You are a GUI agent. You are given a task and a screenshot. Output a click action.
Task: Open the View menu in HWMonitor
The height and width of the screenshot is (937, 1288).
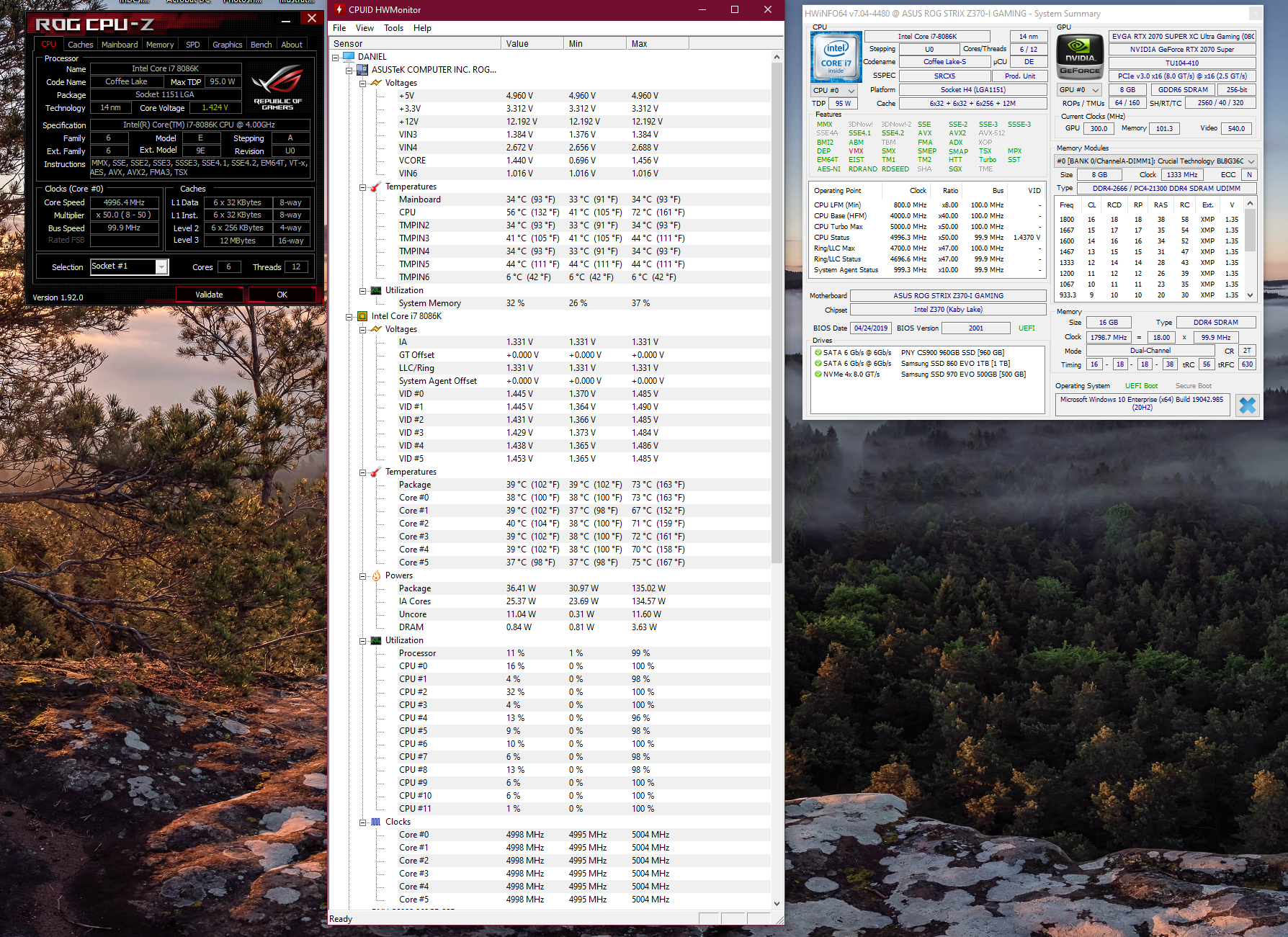[365, 28]
